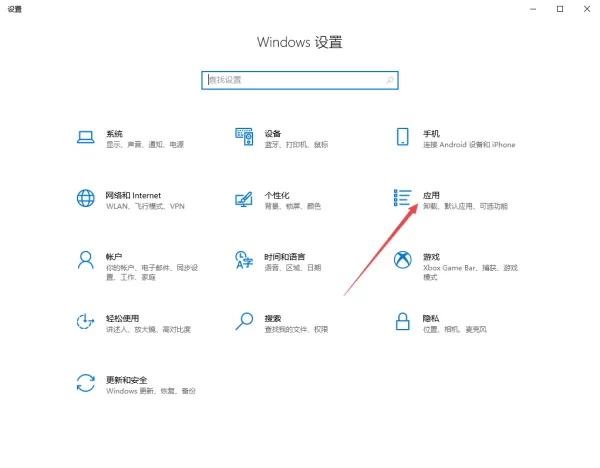Open the 游戏 settings label
This screenshot has width=600, height=468.
pyautogui.click(x=431, y=257)
